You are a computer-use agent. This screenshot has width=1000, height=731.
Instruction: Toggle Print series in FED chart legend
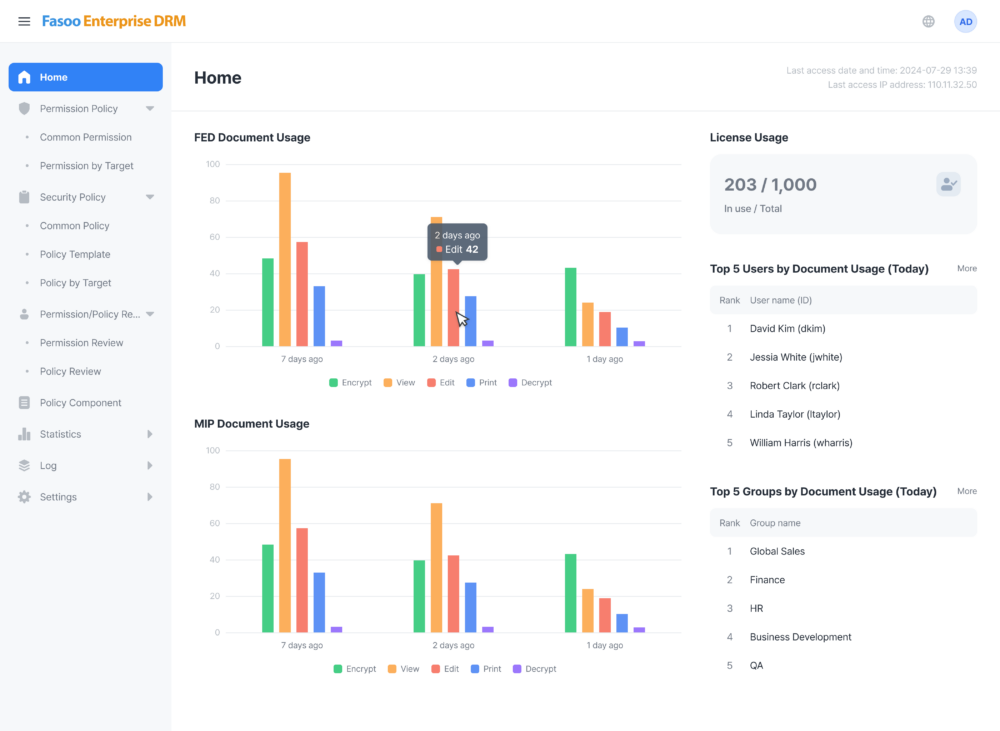482,383
